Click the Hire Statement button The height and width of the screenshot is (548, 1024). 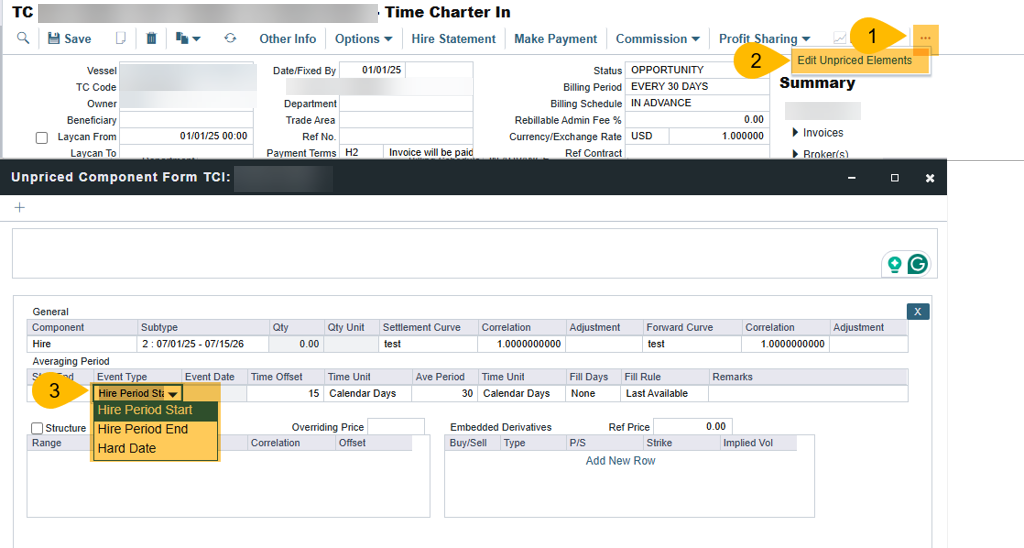(453, 39)
